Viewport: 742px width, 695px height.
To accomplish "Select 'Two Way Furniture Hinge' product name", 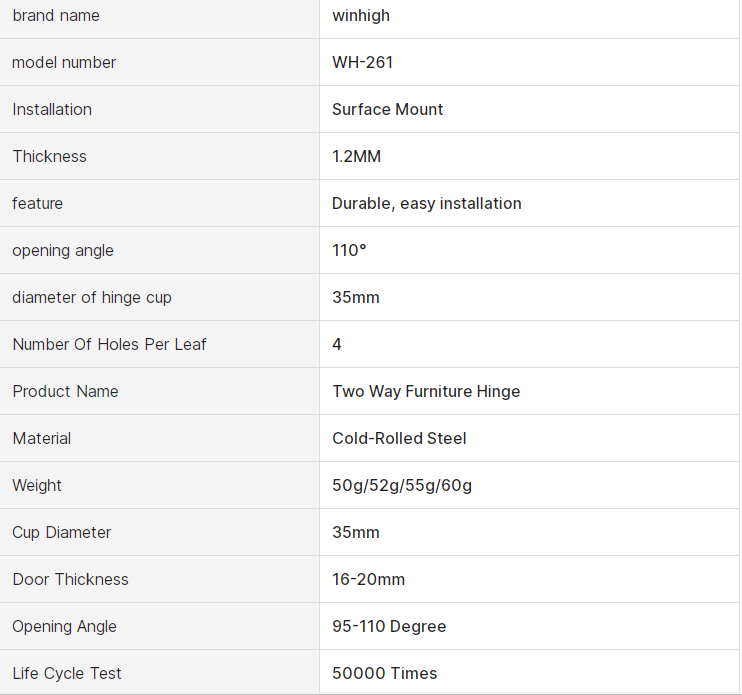I will (426, 391).
